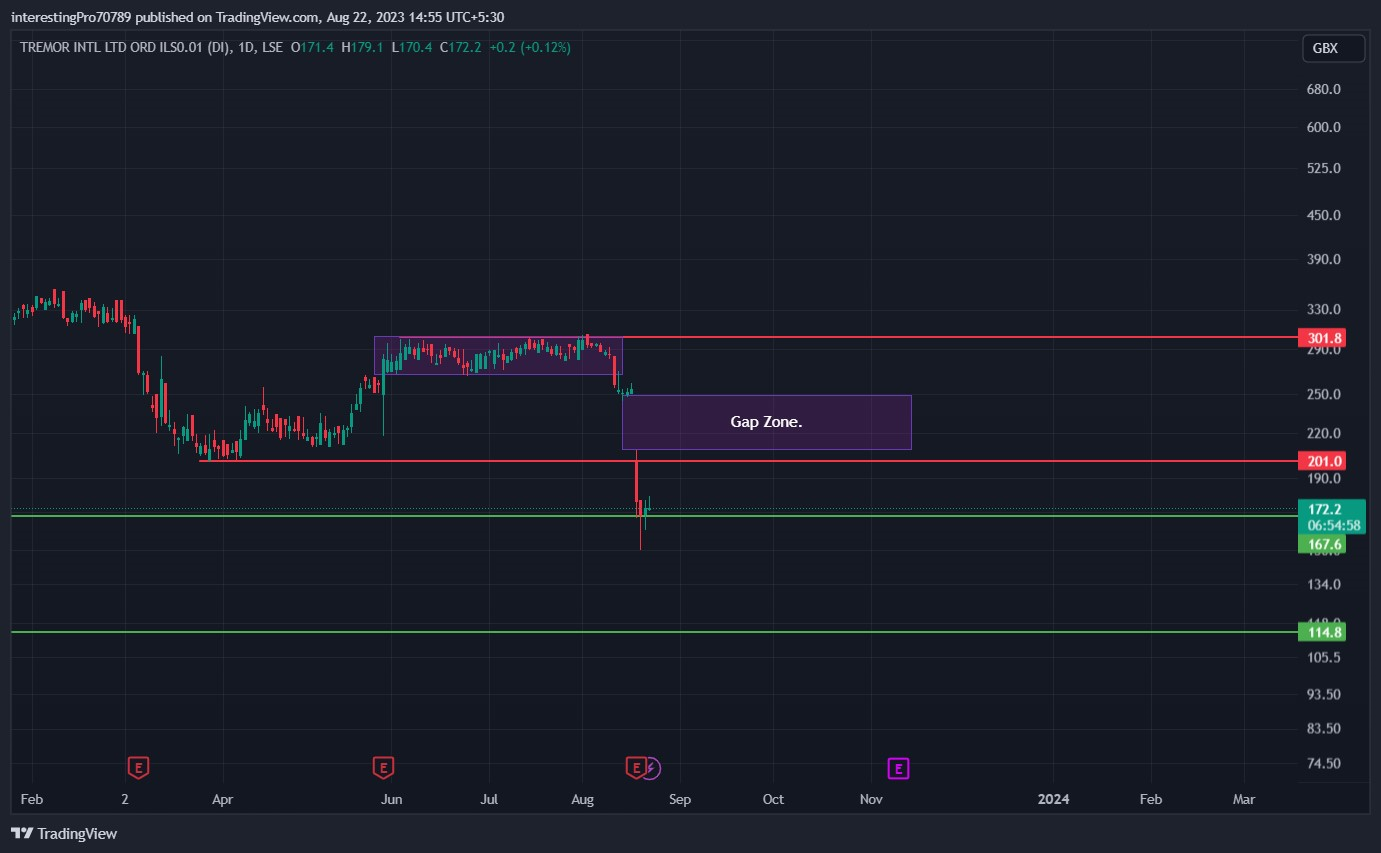Click the low value L170.4 in header
1381x853 pixels.
coord(411,47)
